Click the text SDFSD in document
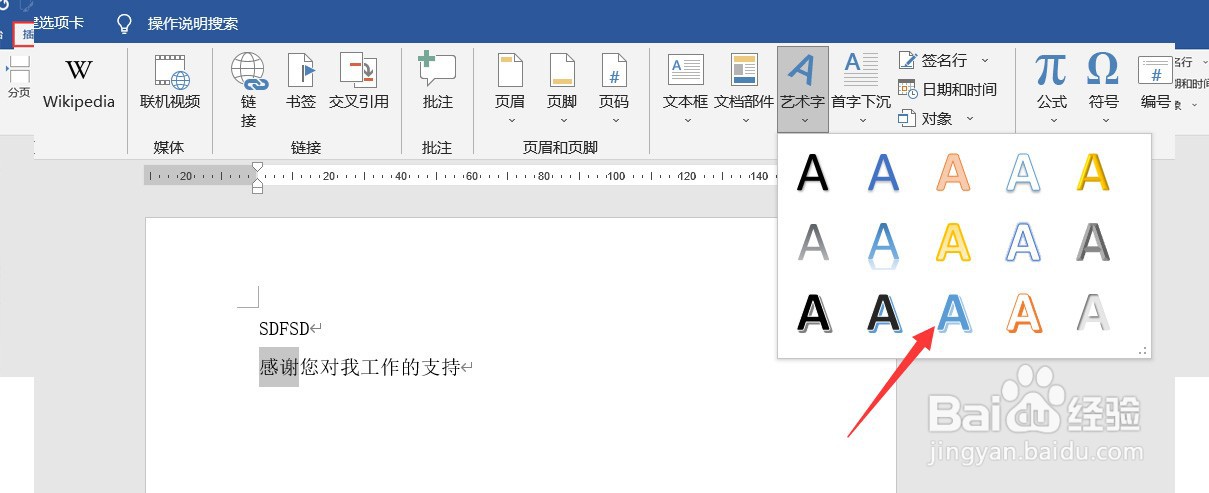The height and width of the screenshot is (493, 1209). pos(284,328)
